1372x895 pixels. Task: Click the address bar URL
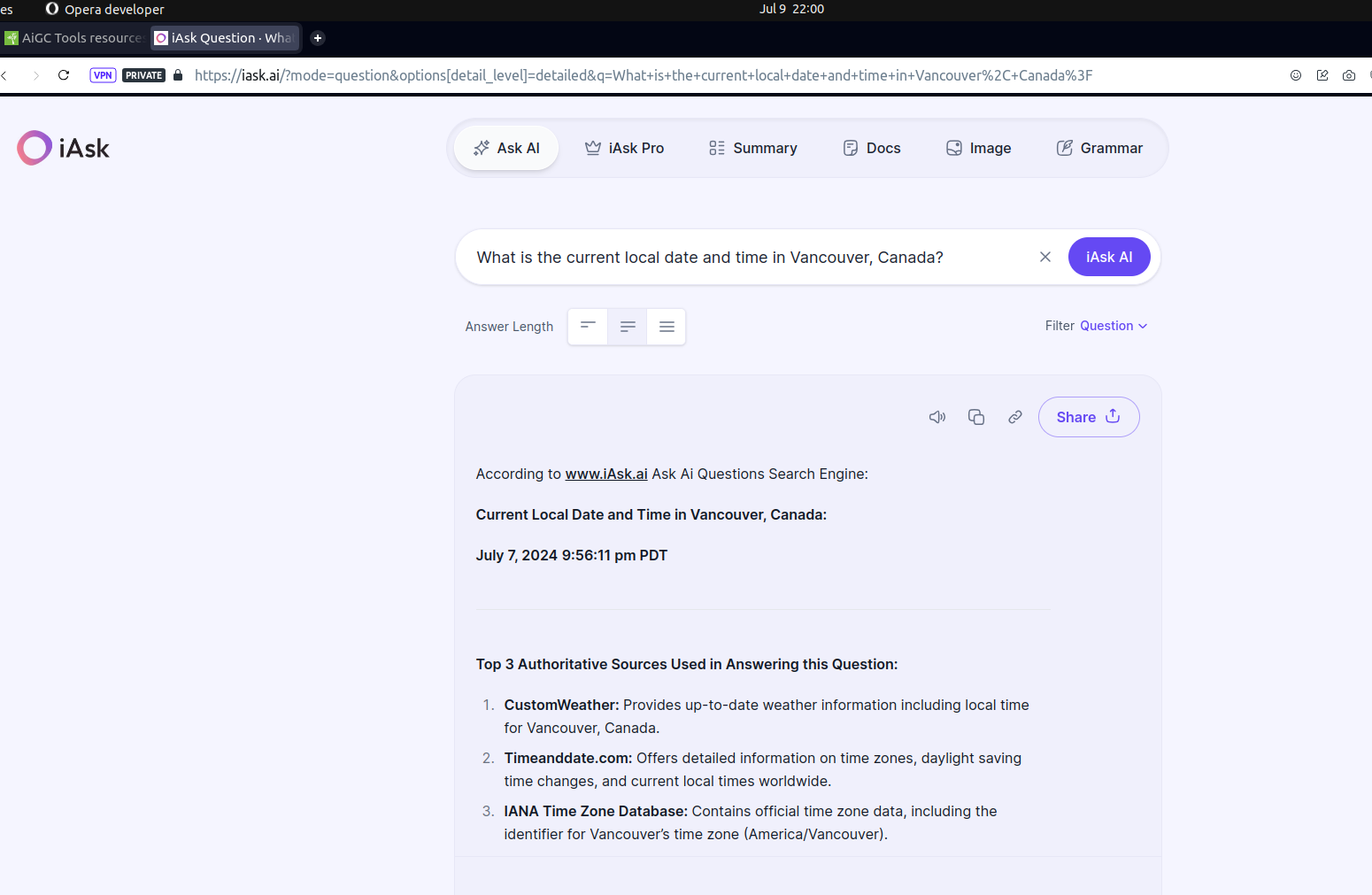pyautogui.click(x=644, y=75)
